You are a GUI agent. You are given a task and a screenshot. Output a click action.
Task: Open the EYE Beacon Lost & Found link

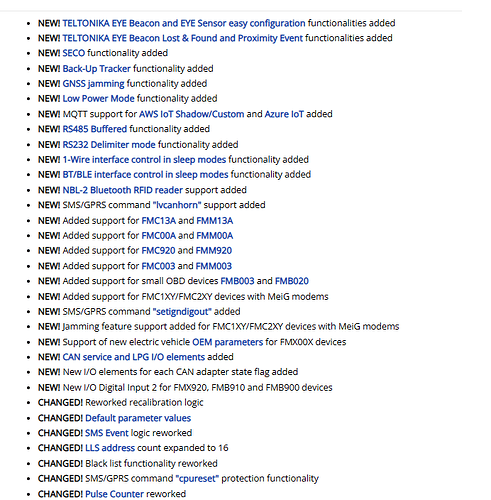click(182, 38)
